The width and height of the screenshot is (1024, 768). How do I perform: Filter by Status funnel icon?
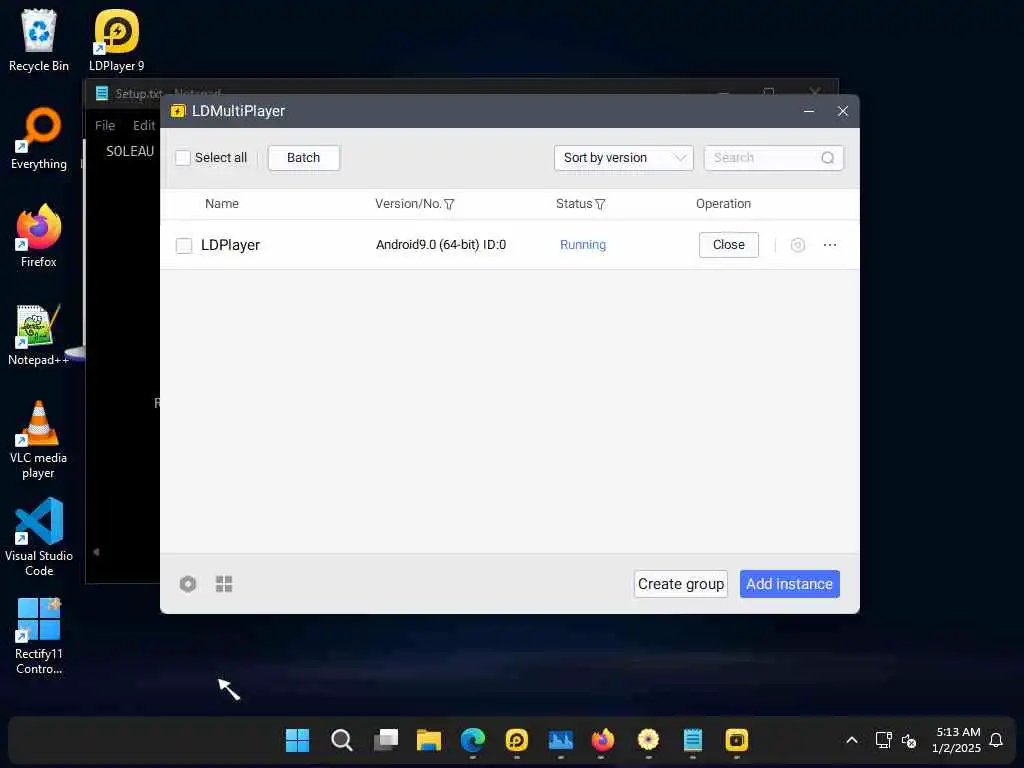(x=600, y=204)
